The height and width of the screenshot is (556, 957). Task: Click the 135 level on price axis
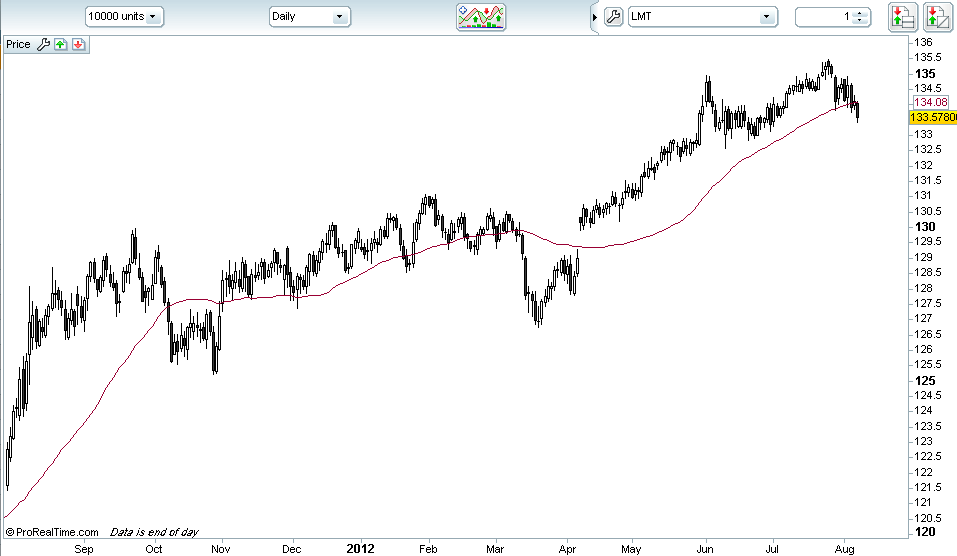[x=925, y=73]
